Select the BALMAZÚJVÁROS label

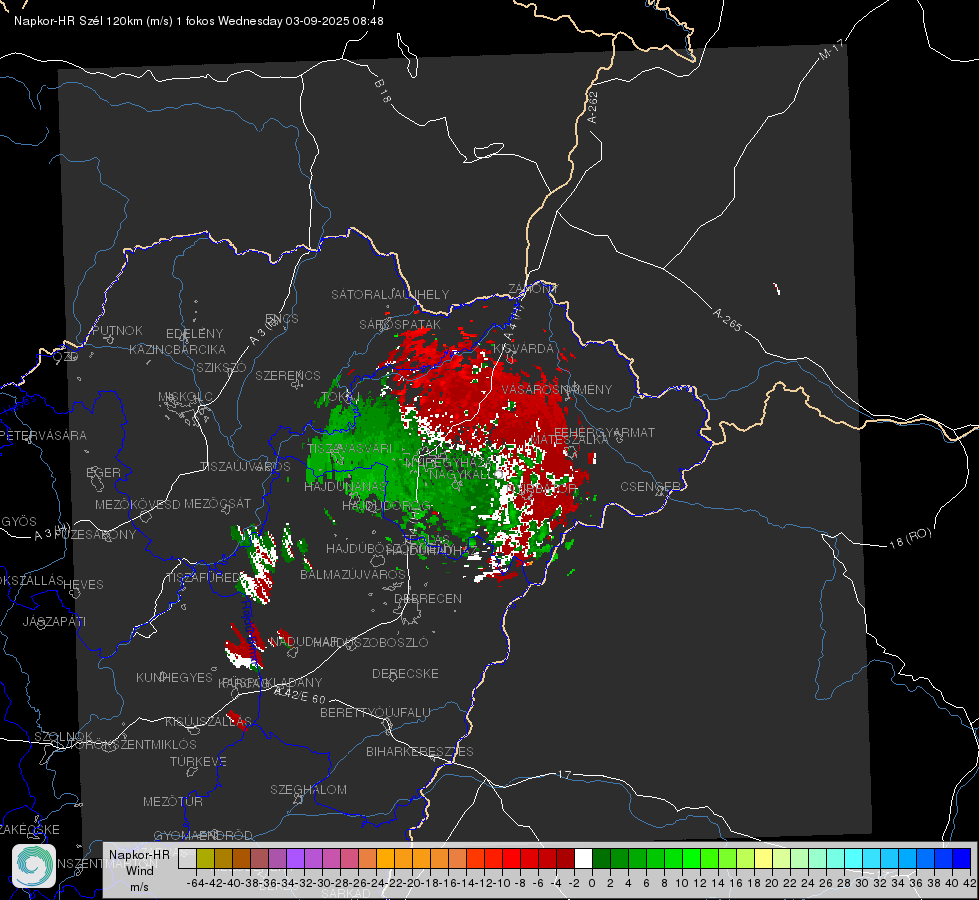[353, 574]
